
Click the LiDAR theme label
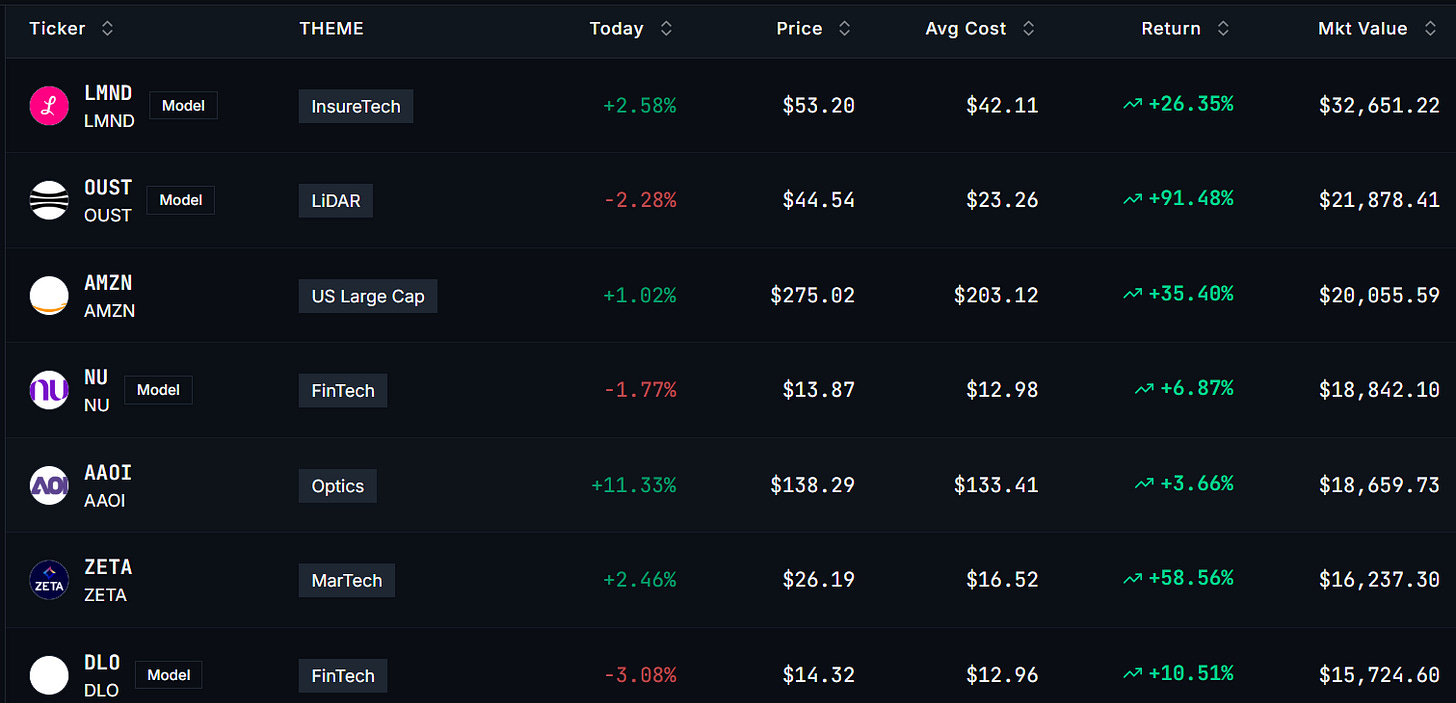click(336, 201)
